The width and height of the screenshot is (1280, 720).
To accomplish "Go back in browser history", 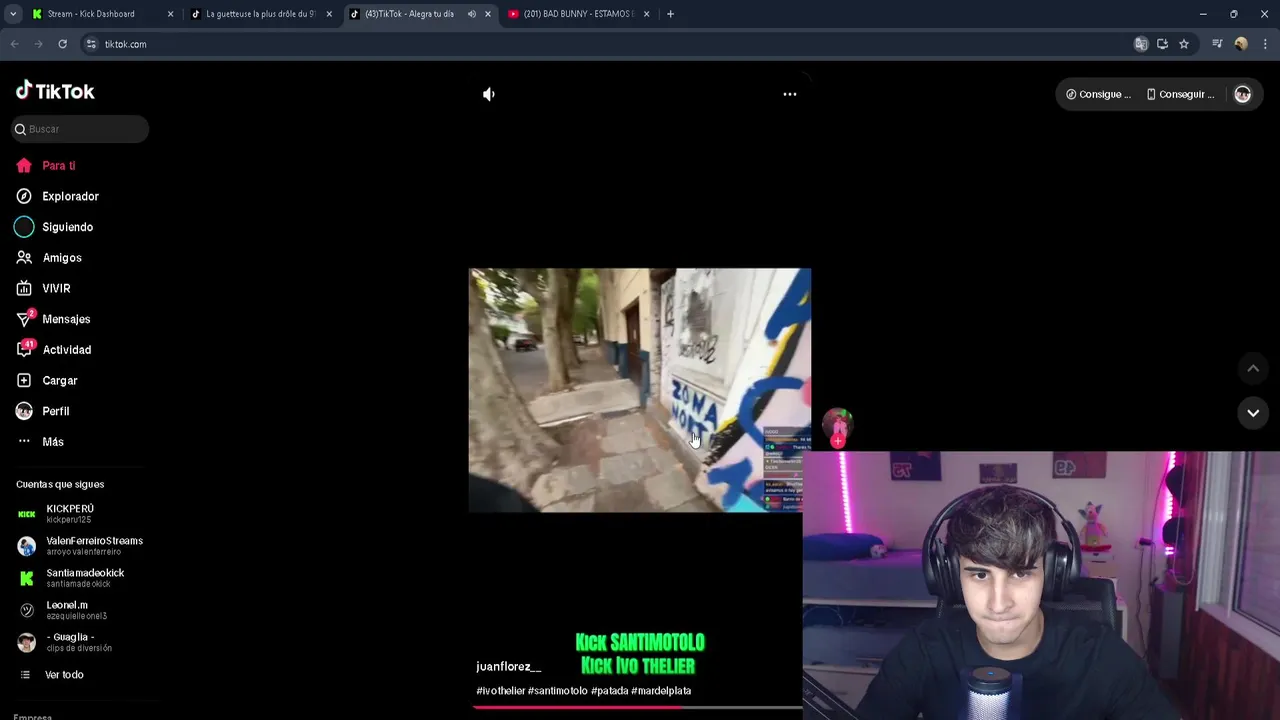I will (x=15, y=44).
